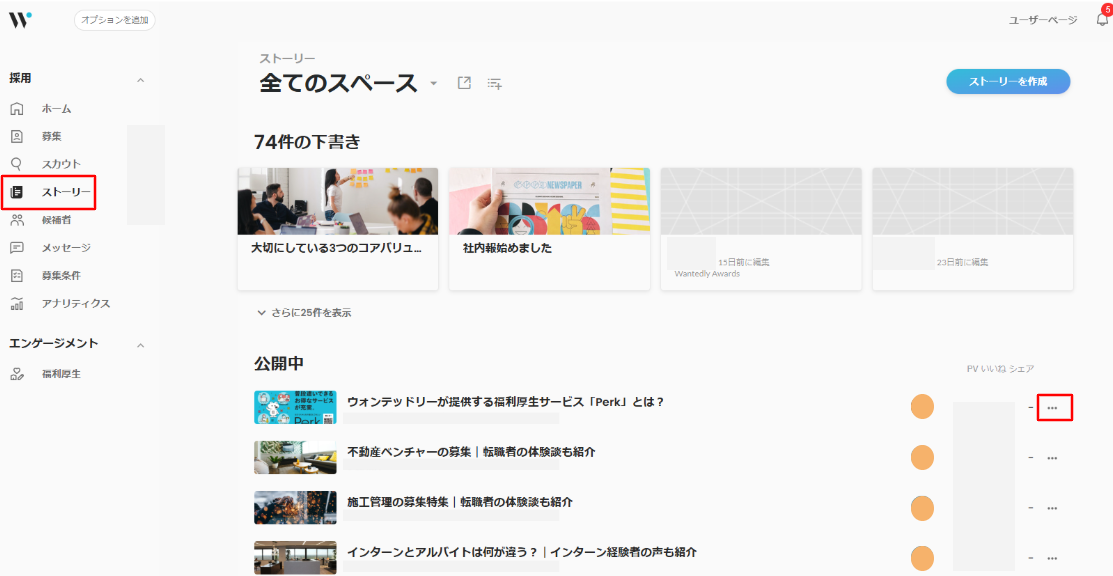Screen dimensions: 1113x576
Task: Open the notification bell icon
Action: pos(1102,20)
